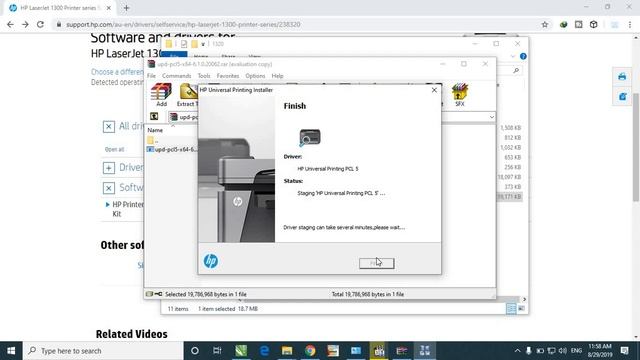Click the 812 KB size cell in Explorer
The image size is (640, 360).
(x=513, y=138)
